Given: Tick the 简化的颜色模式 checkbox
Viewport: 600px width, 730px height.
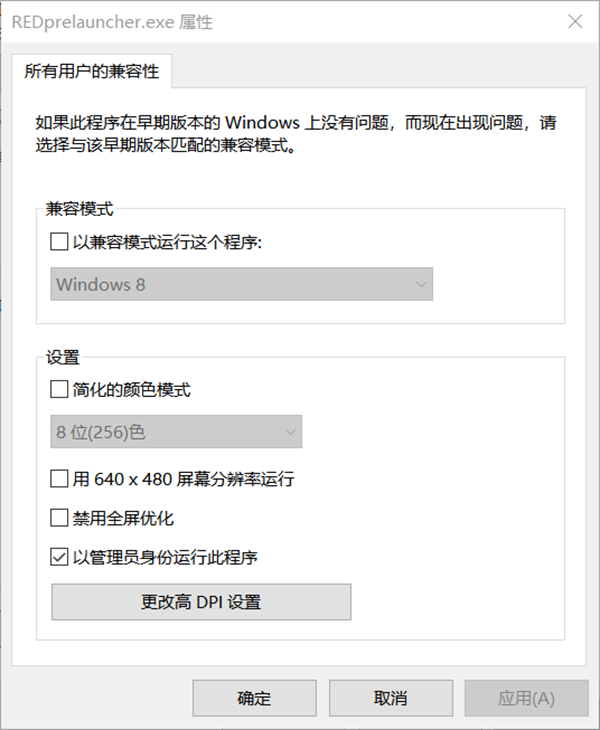Looking at the screenshot, I should tap(59, 390).
